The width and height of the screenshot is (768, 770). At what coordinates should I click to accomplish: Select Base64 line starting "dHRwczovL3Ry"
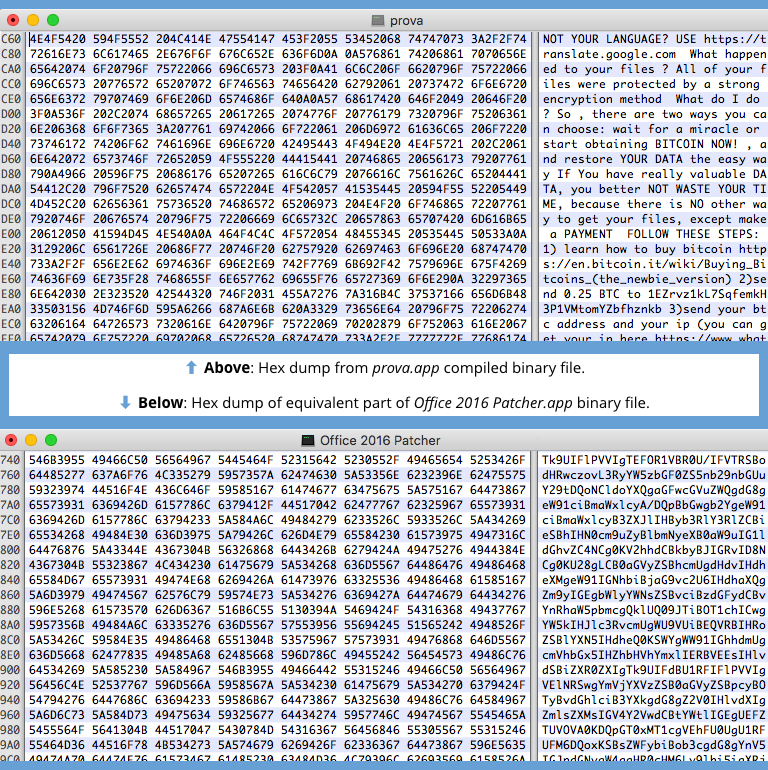654,475
